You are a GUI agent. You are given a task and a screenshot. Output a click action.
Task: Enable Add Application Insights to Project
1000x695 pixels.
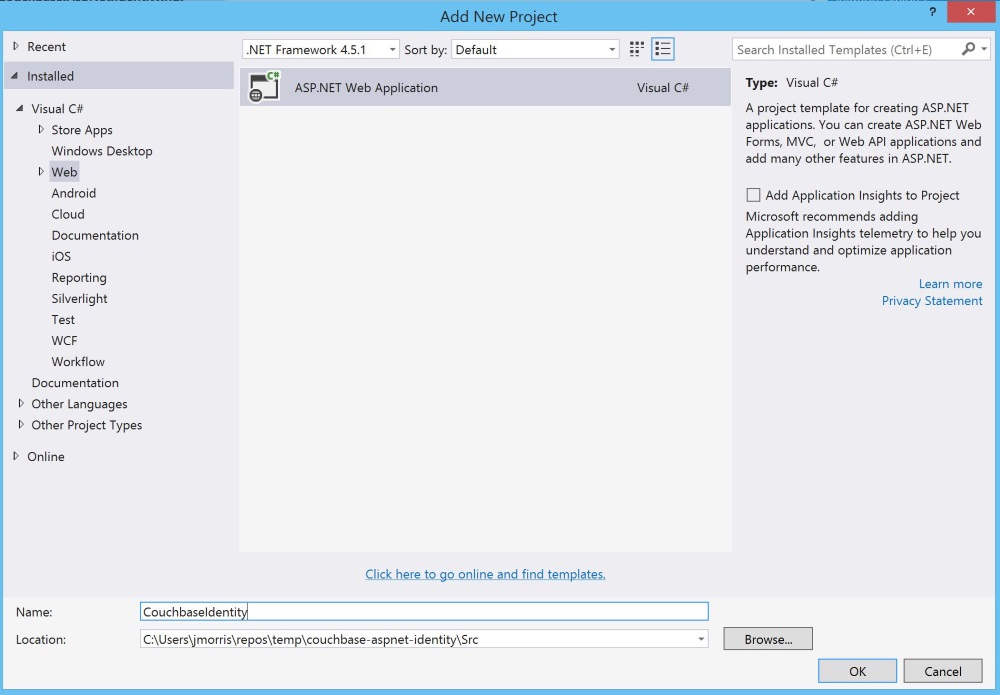(x=753, y=195)
